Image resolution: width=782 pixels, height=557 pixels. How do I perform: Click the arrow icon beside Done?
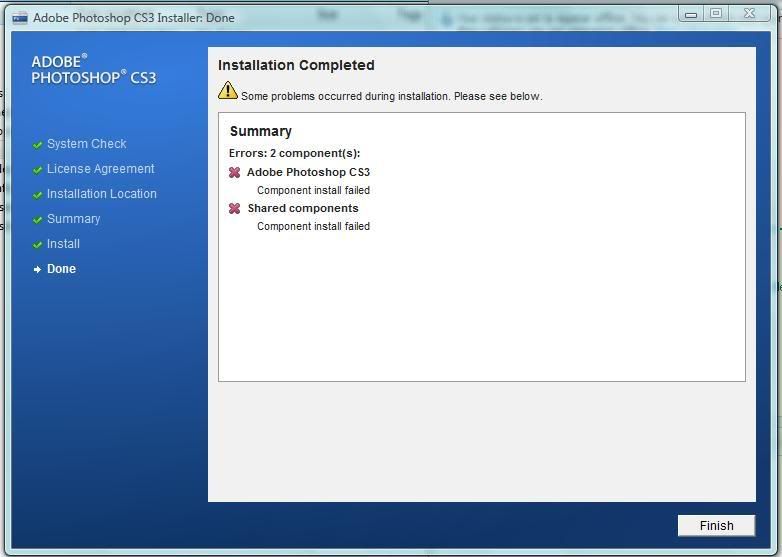pyautogui.click(x=37, y=269)
